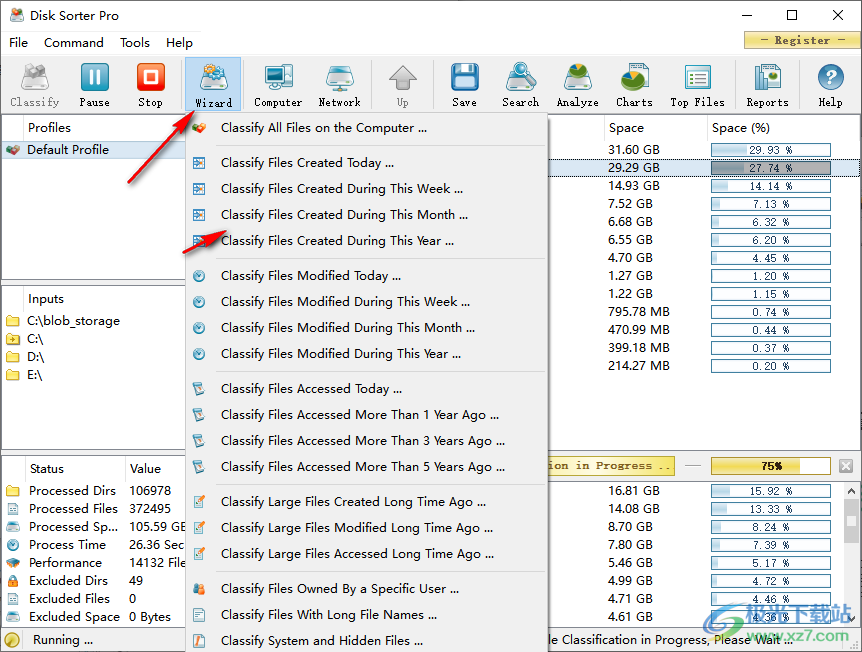Click the Classify toolbar icon
Screen dimensions: 862x652
coord(35,85)
